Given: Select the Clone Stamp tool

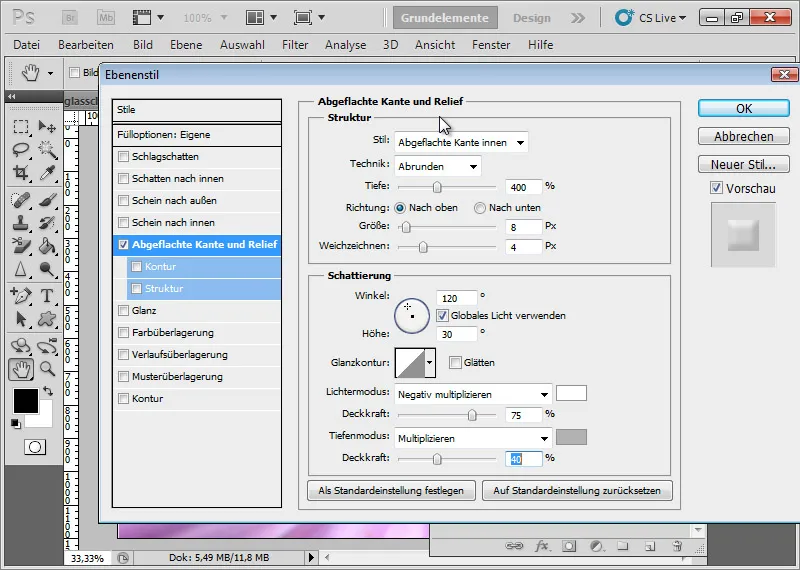Looking at the screenshot, I should [20, 223].
